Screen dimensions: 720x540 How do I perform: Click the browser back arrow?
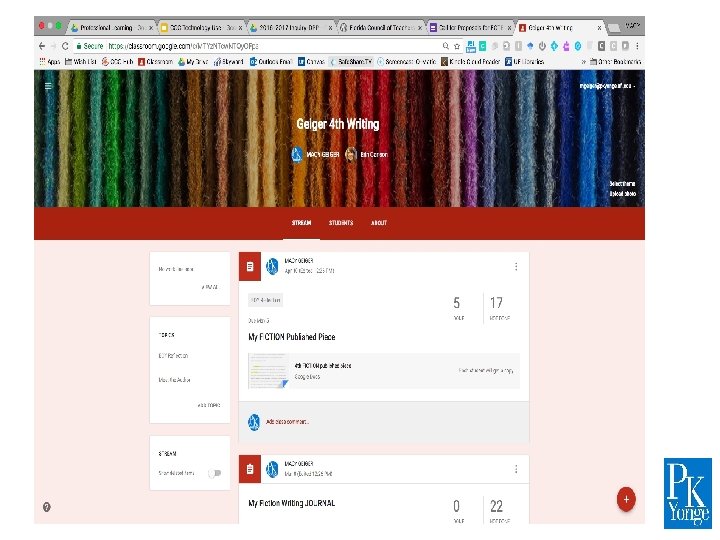(42, 46)
